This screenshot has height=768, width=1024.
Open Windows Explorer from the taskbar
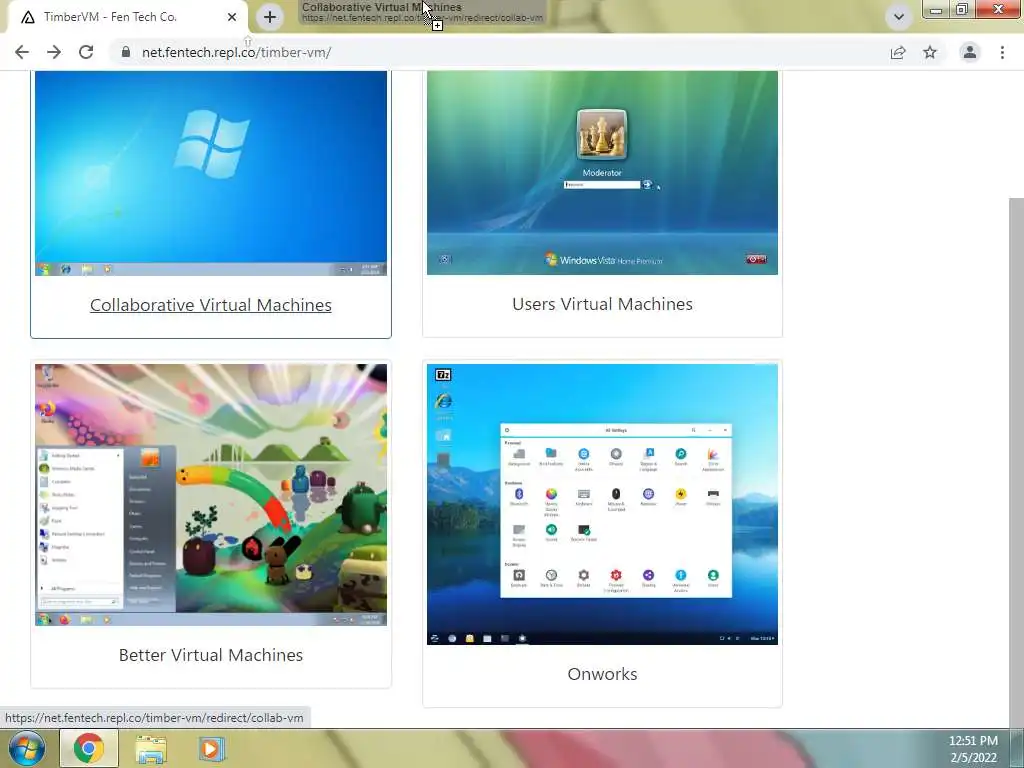click(150, 749)
